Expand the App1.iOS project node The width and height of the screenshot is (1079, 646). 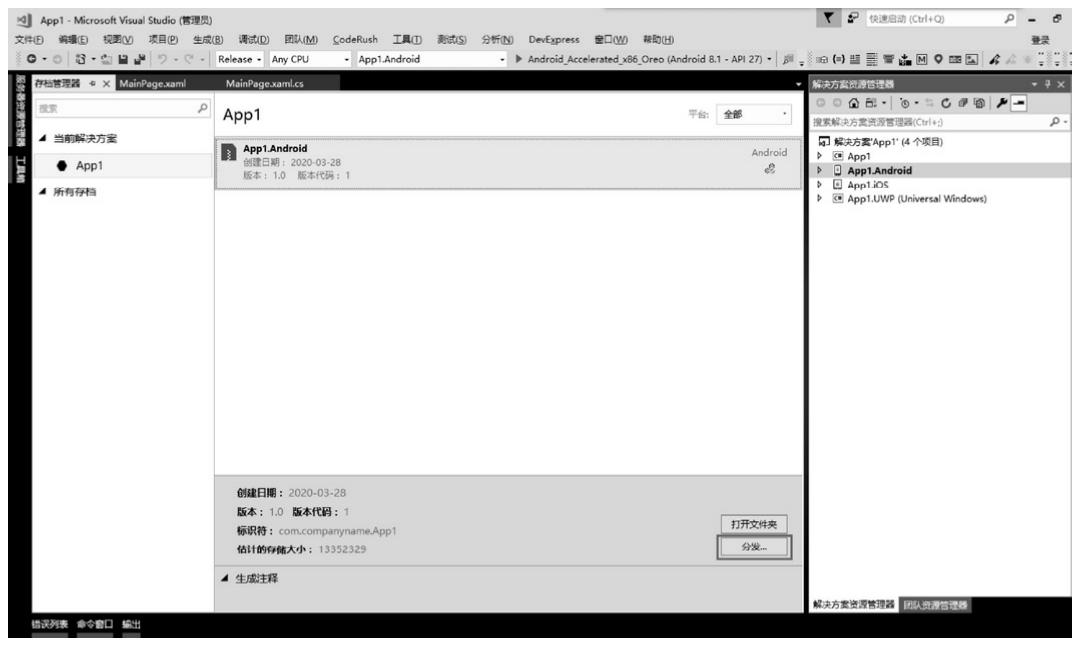pyautogui.click(x=820, y=184)
